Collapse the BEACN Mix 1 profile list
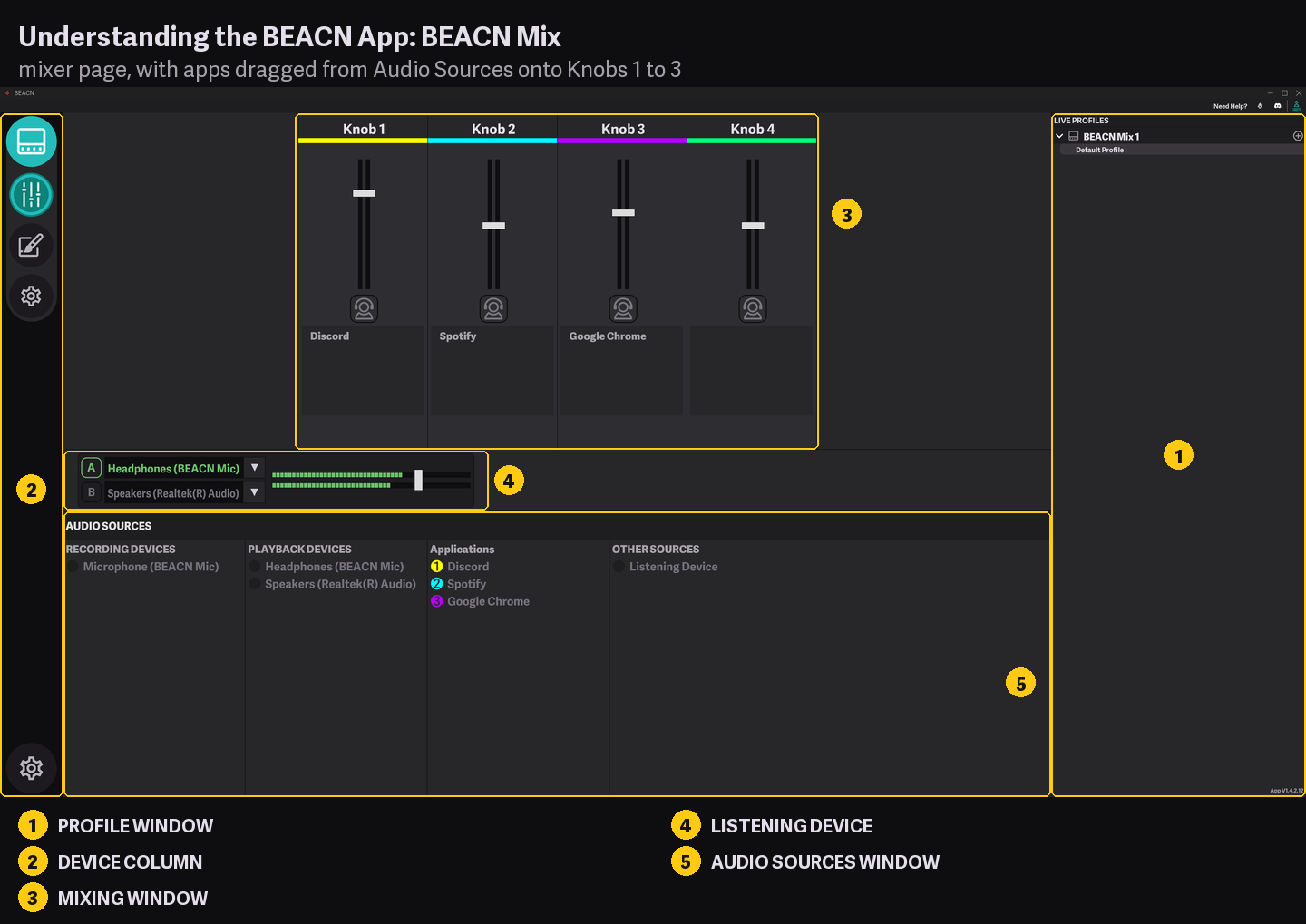 click(1059, 136)
